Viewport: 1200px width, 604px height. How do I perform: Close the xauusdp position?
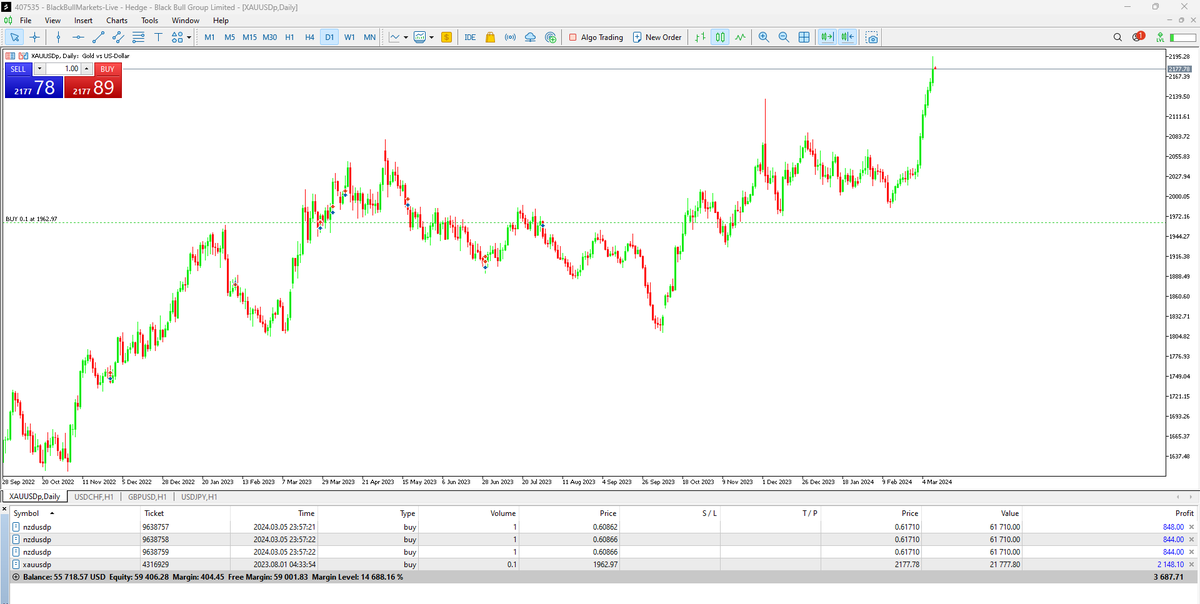tap(1191, 564)
